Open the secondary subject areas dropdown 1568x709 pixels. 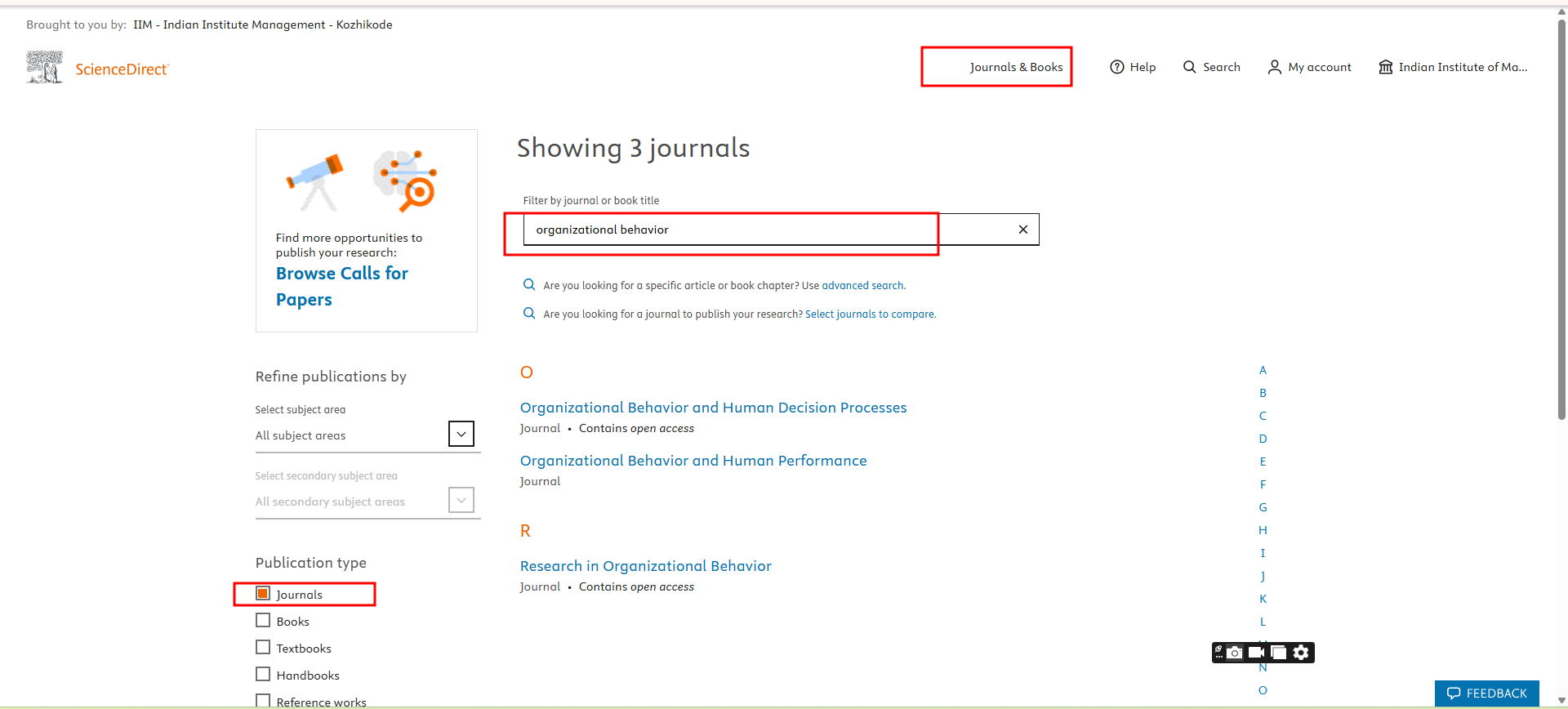(x=461, y=501)
